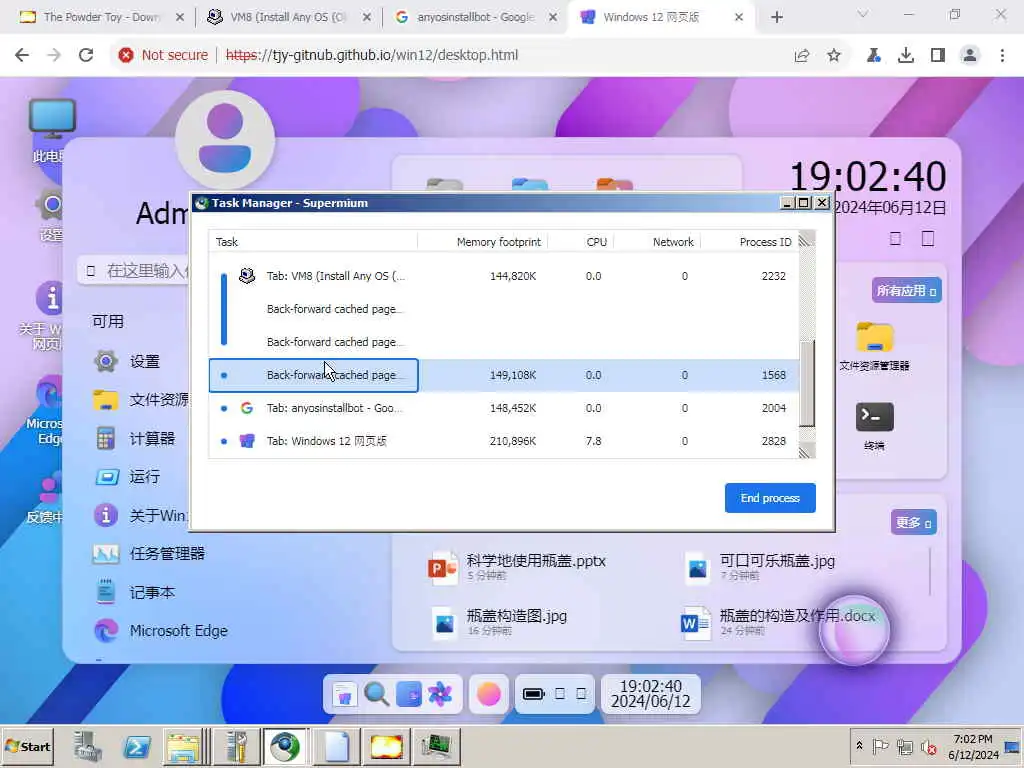Open the browser three-dot menu

click(1002, 56)
